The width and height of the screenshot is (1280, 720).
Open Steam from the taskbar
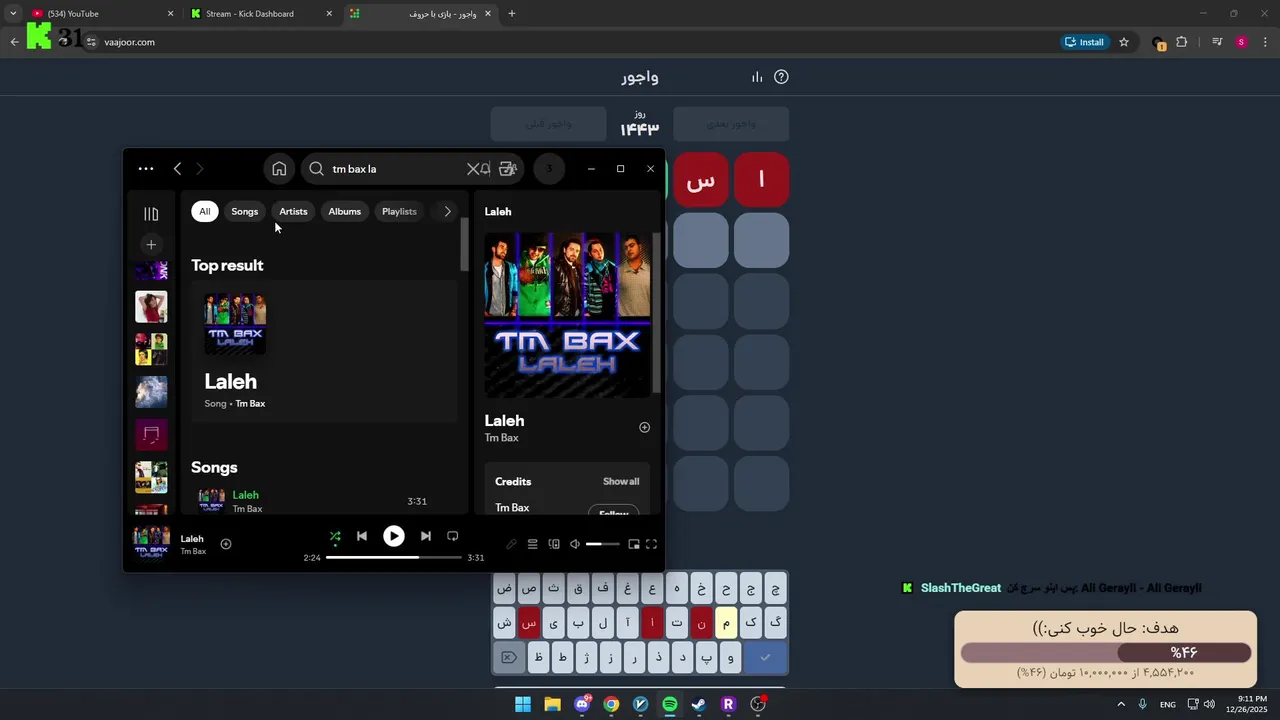tap(699, 704)
